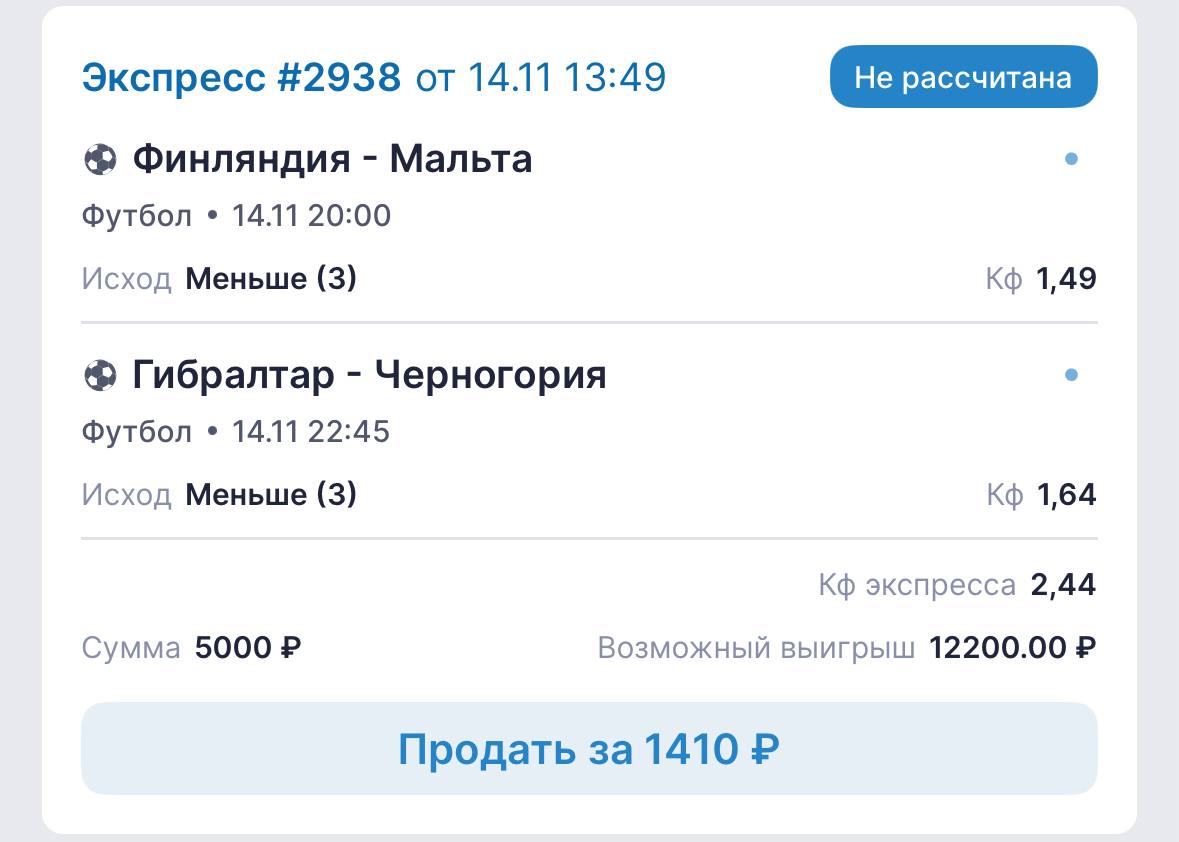Click the 1,64 odds value
This screenshot has width=1179, height=842.
1066,495
